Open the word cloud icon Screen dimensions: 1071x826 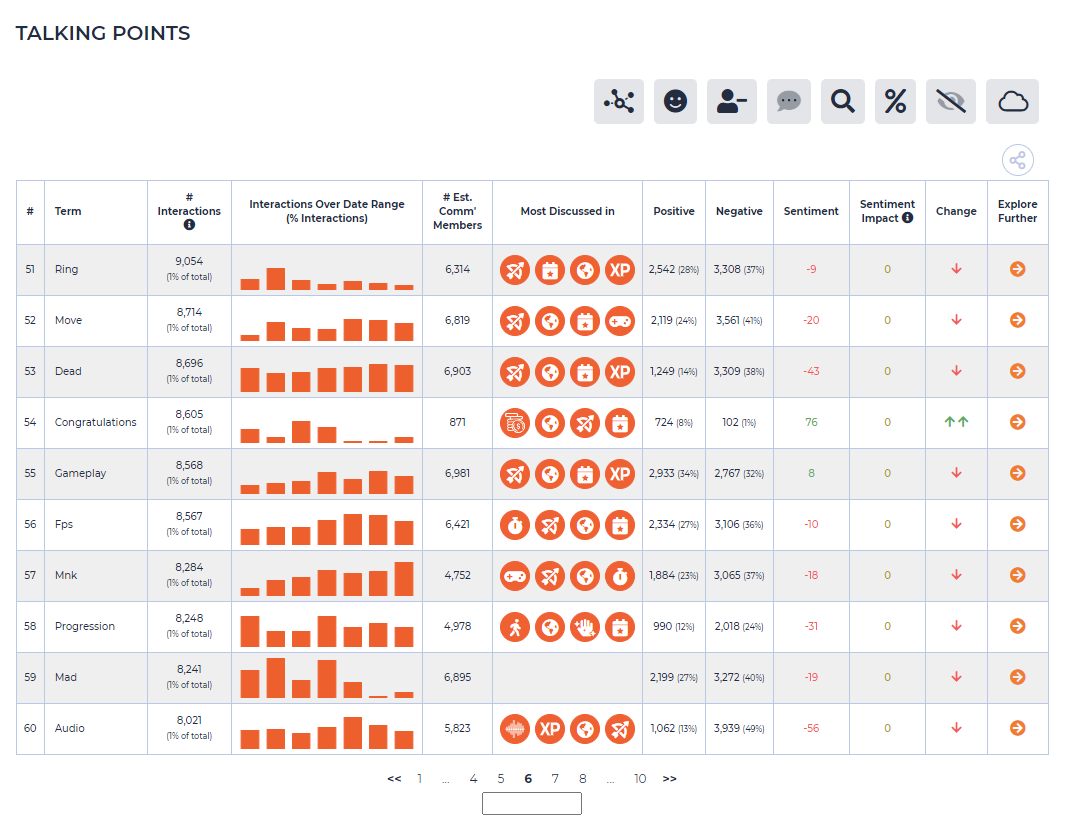(1012, 101)
